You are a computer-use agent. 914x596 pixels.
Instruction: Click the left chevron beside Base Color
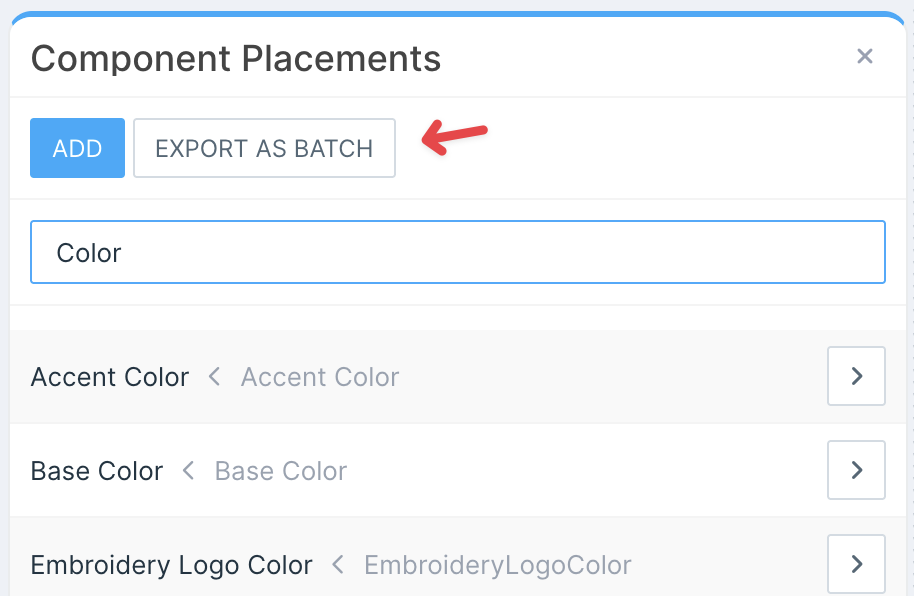[188, 471]
